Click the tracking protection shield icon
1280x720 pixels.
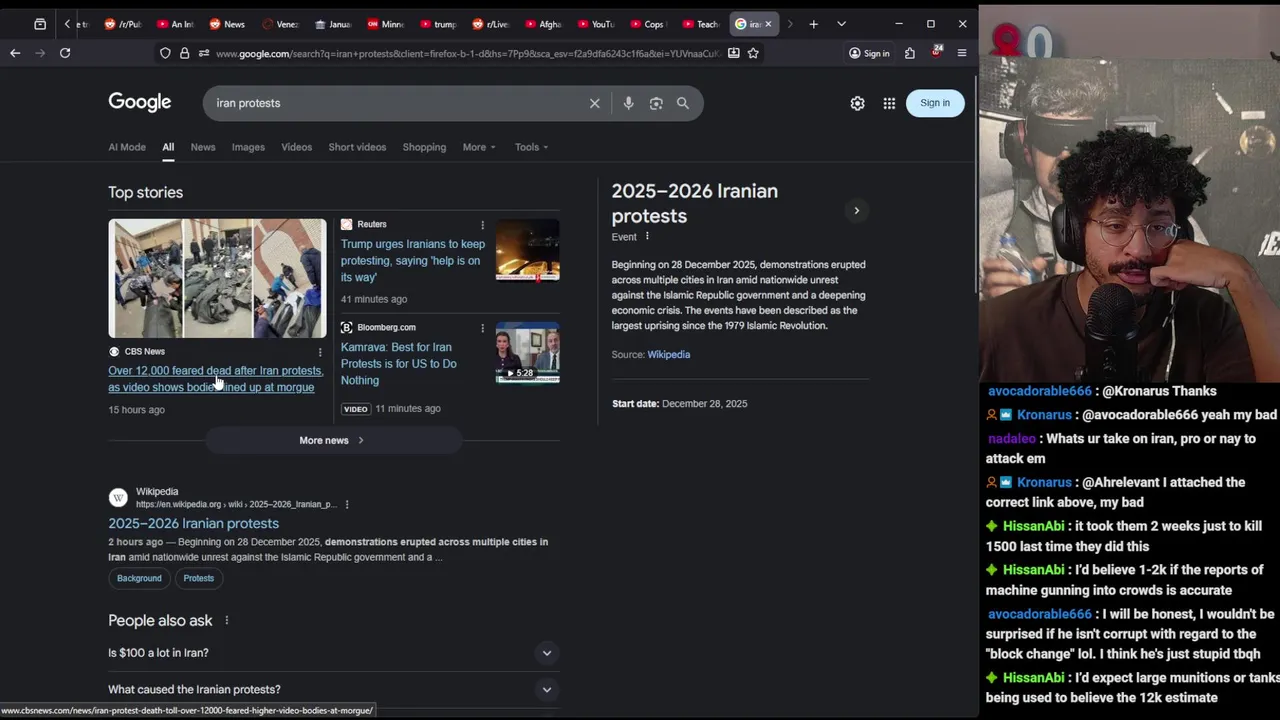tap(165, 53)
